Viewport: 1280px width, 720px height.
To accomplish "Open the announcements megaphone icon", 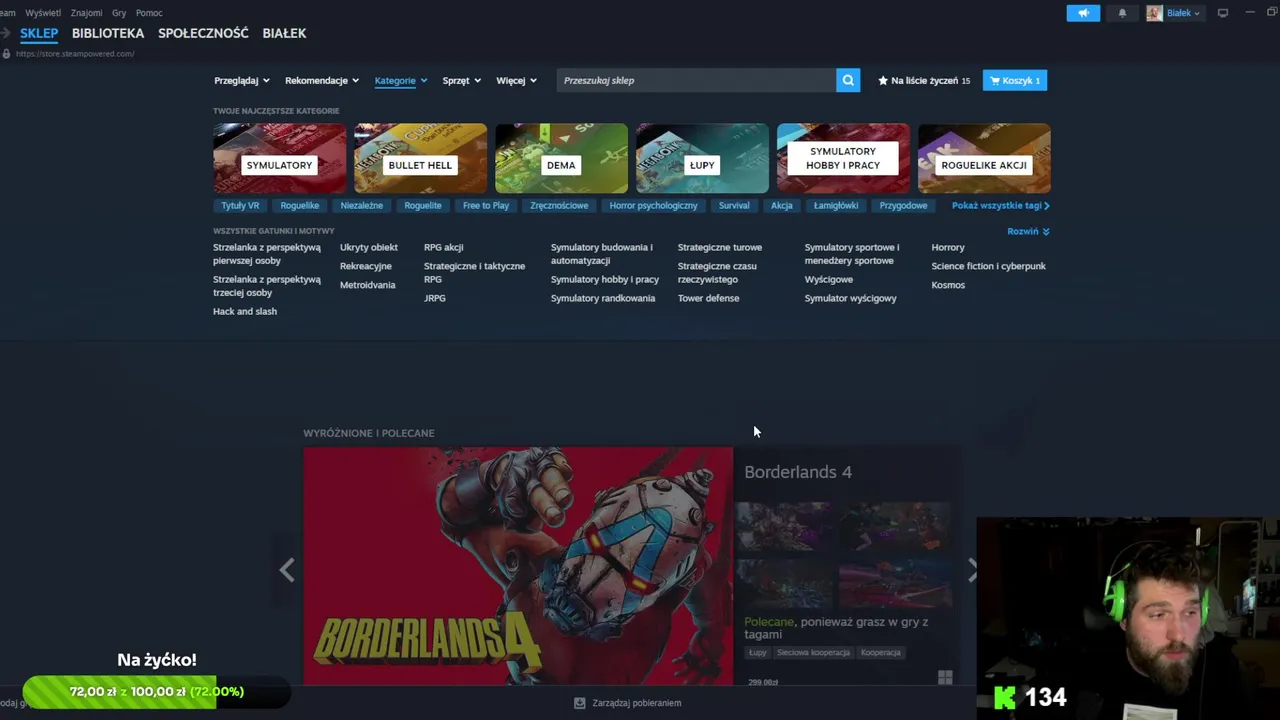I will click(1083, 13).
